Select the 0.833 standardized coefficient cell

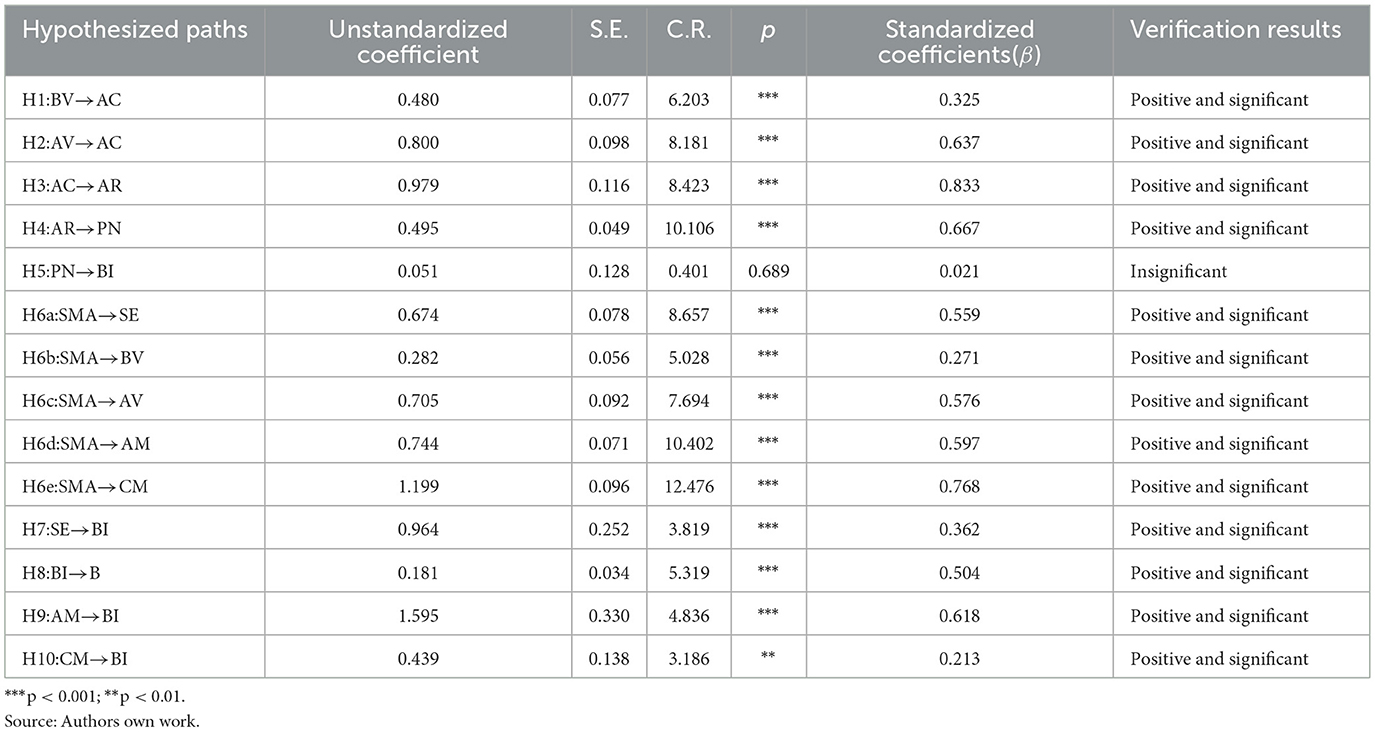(x=959, y=186)
